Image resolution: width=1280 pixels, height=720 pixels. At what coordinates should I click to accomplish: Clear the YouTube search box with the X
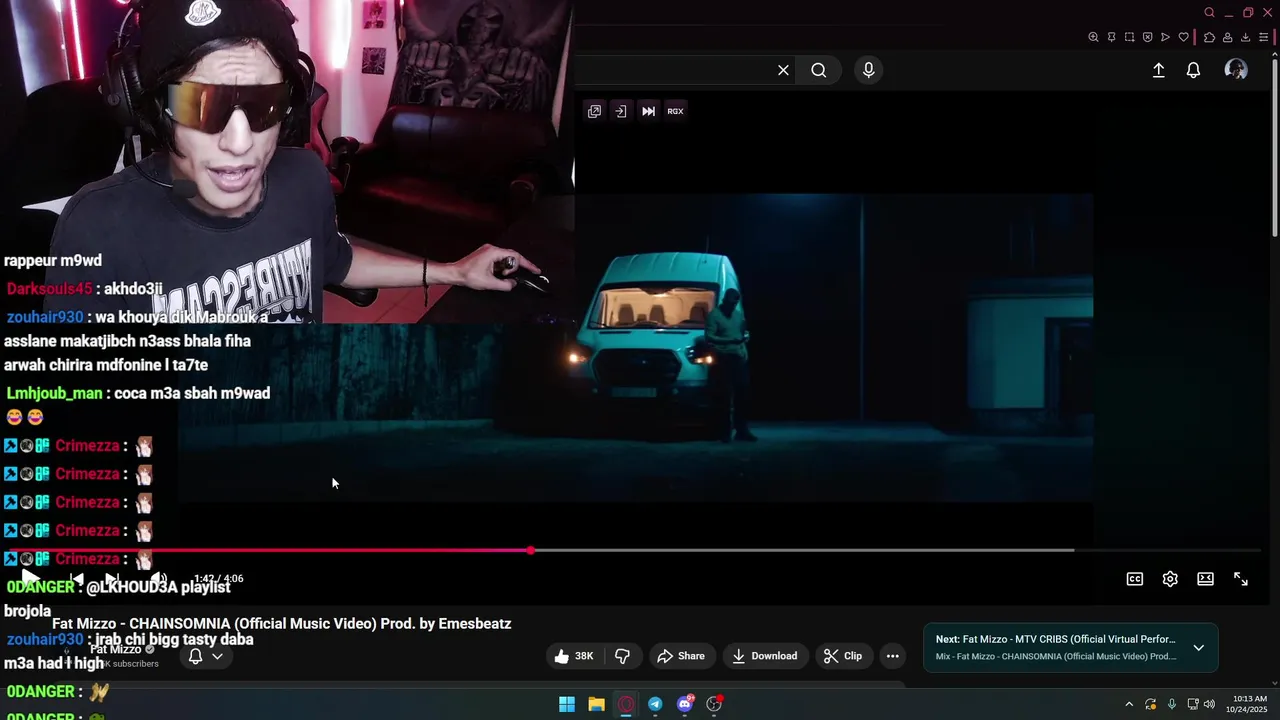point(783,70)
